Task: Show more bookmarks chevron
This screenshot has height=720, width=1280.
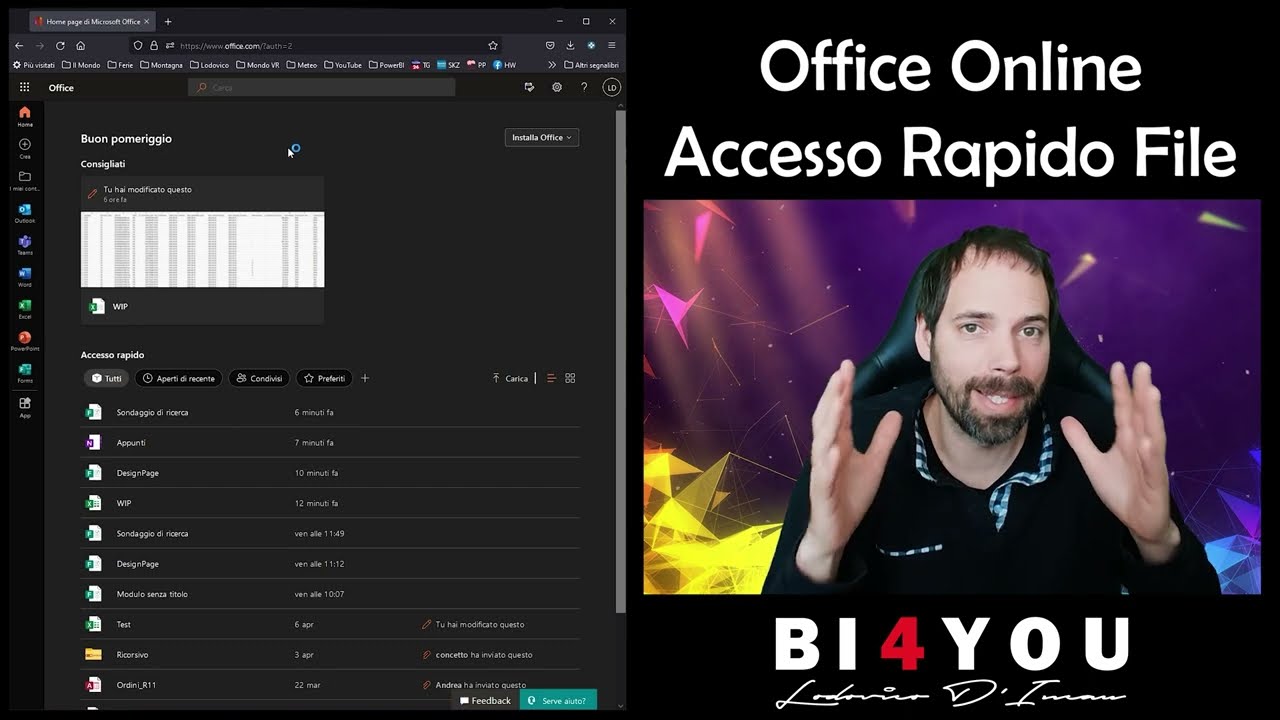Action: pos(552,65)
